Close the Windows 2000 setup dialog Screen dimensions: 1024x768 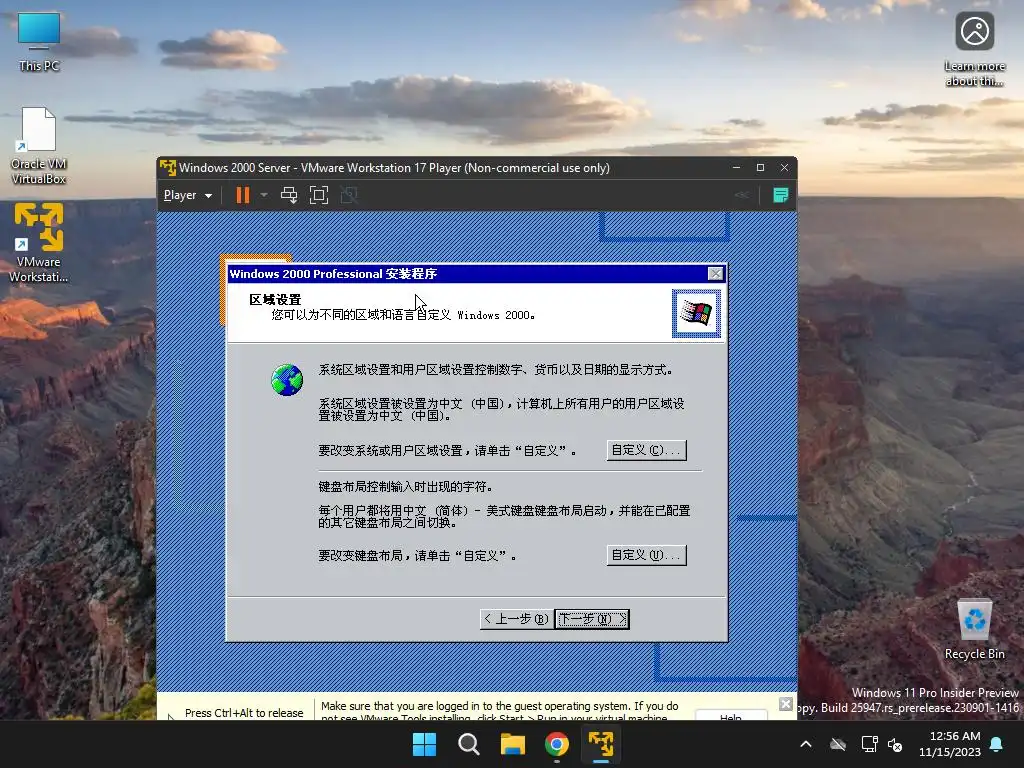tap(715, 274)
